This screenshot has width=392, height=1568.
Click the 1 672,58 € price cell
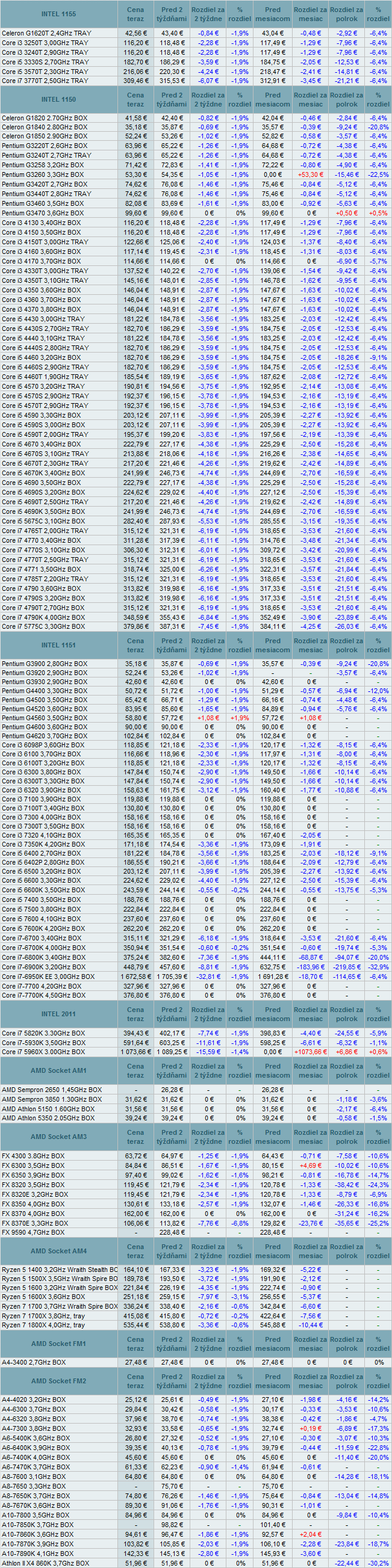click(135, 977)
